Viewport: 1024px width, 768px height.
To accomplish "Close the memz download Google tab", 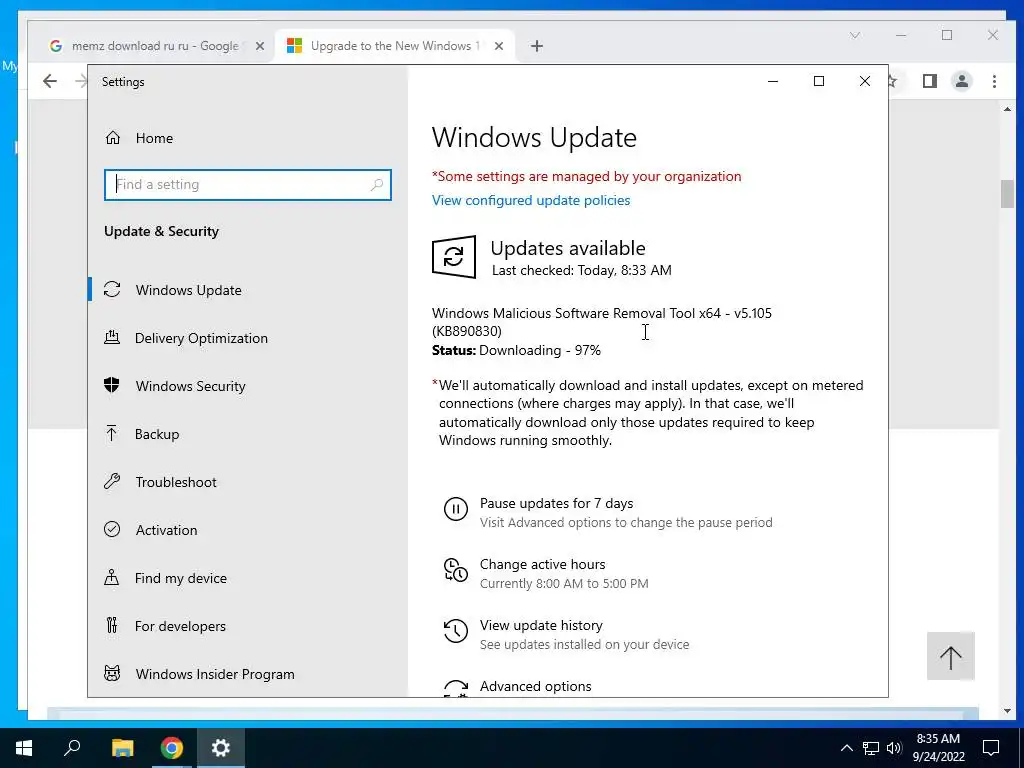I will (260, 46).
